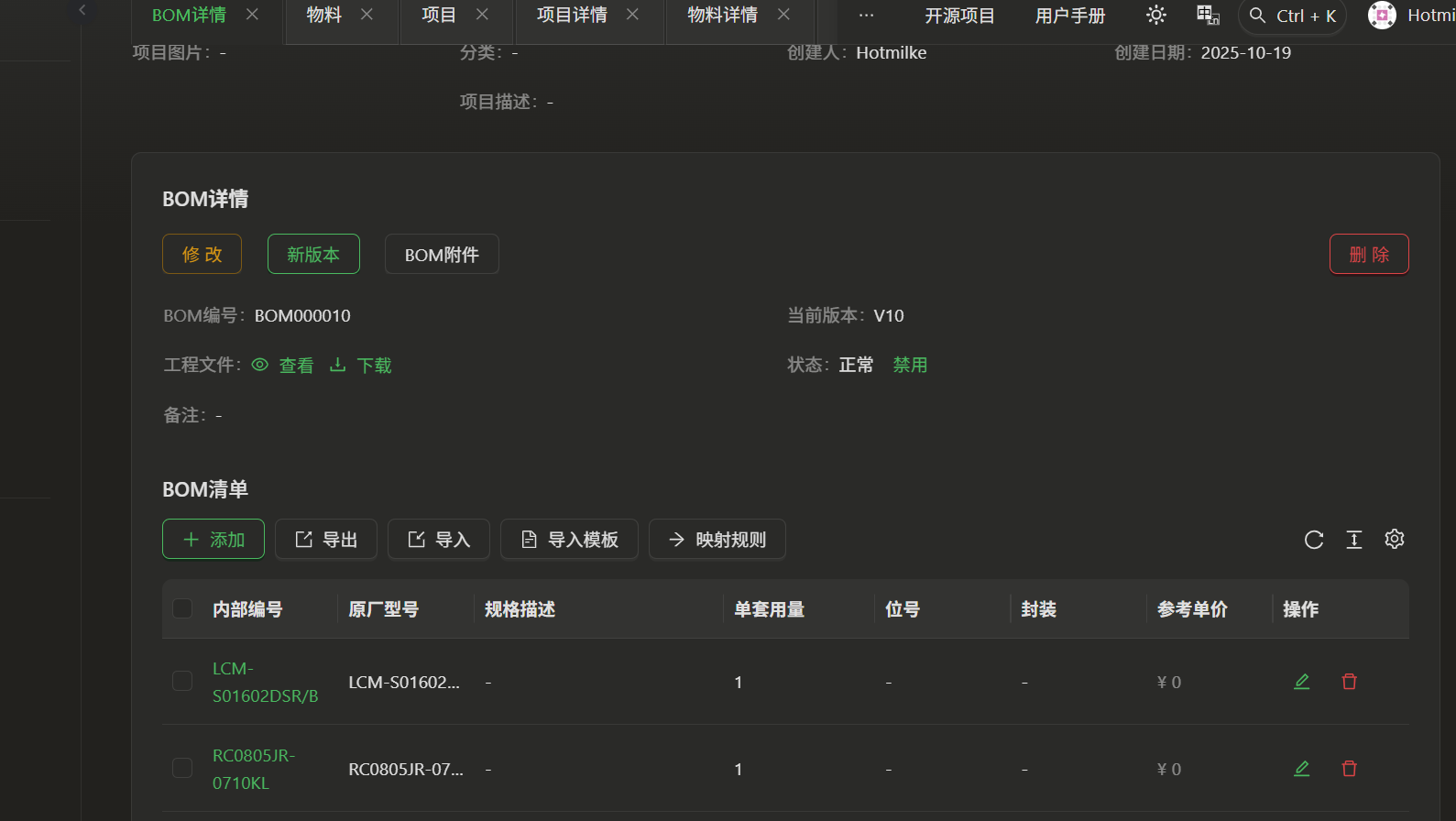Click the table density/row height icon
Screen dimensions: 1456x821
click(x=1354, y=540)
